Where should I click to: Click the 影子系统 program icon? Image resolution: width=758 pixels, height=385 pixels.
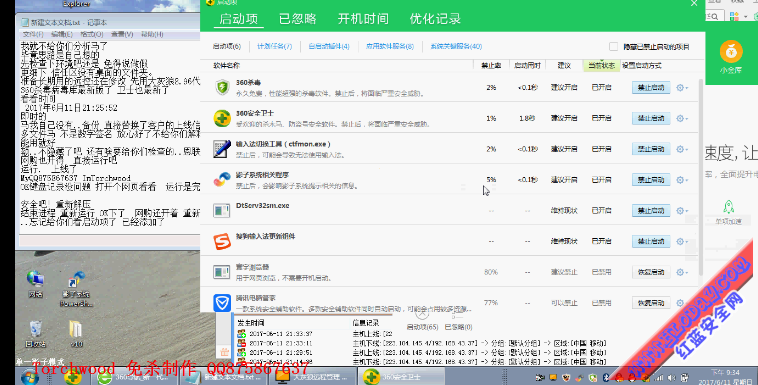click(x=222, y=179)
